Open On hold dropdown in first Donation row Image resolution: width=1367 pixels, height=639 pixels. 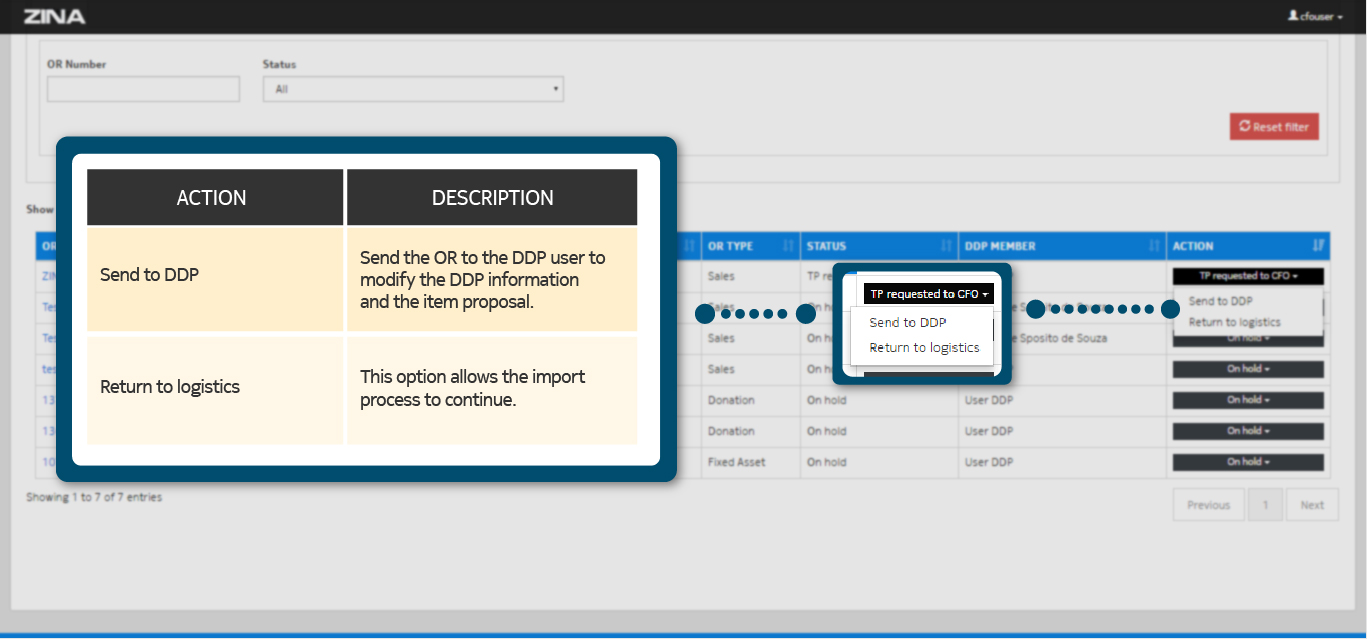tap(1248, 400)
